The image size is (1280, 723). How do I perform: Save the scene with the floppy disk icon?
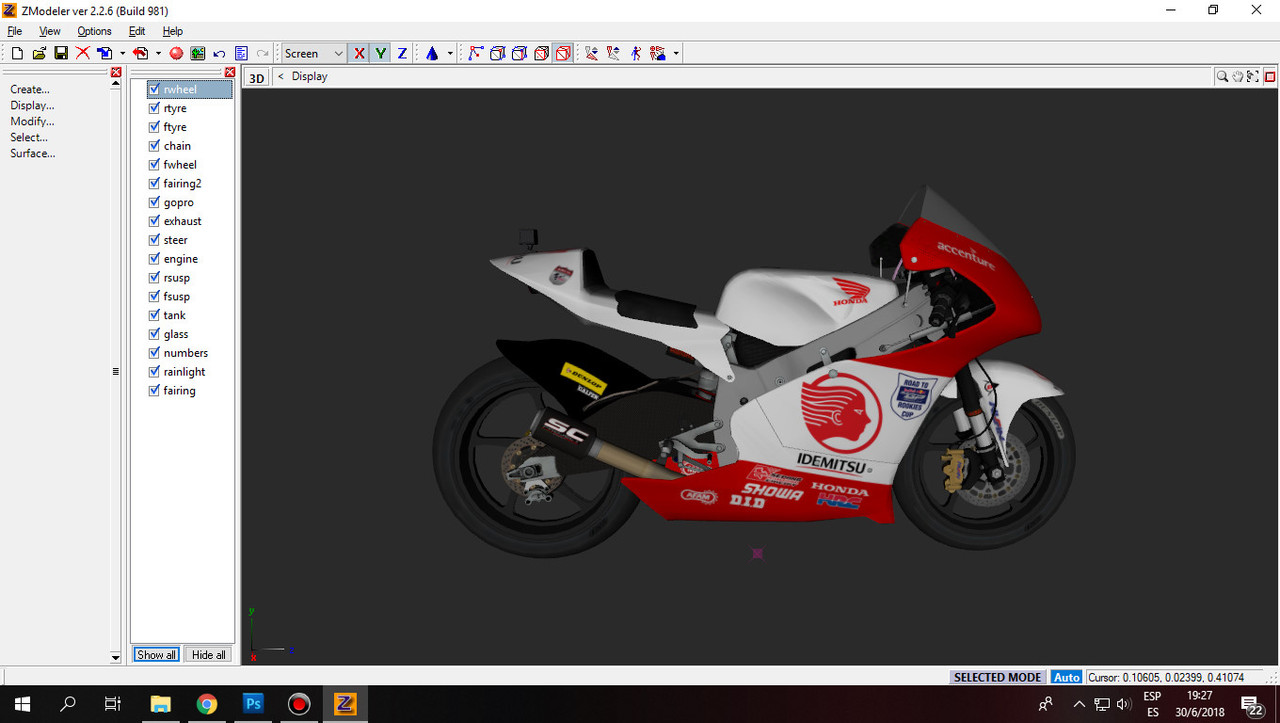[61, 53]
